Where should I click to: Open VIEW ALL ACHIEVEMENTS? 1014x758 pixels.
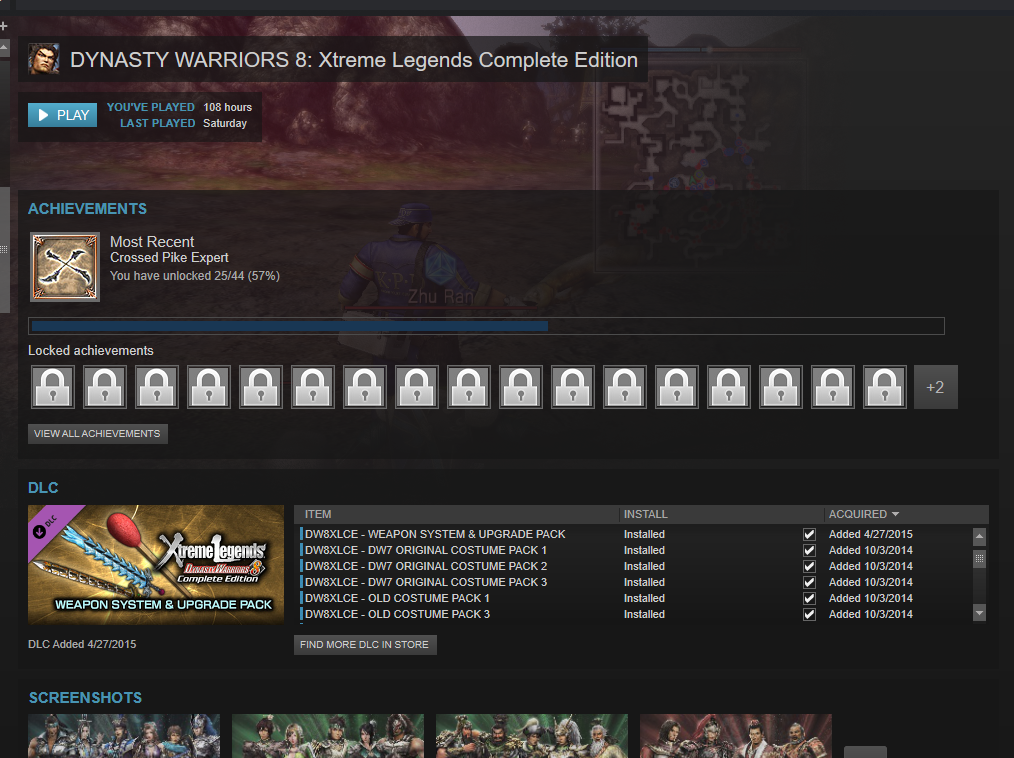click(98, 433)
